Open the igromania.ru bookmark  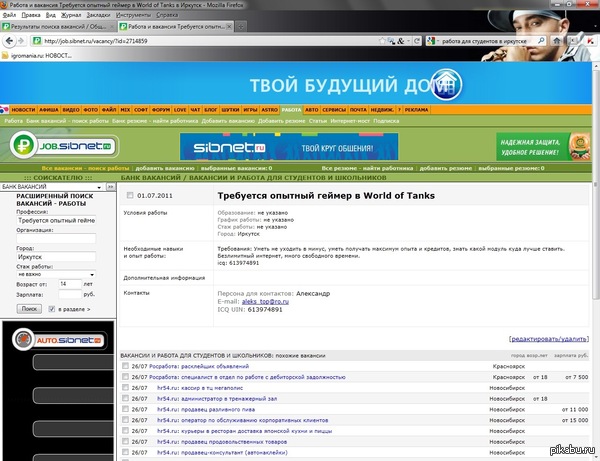37,55
